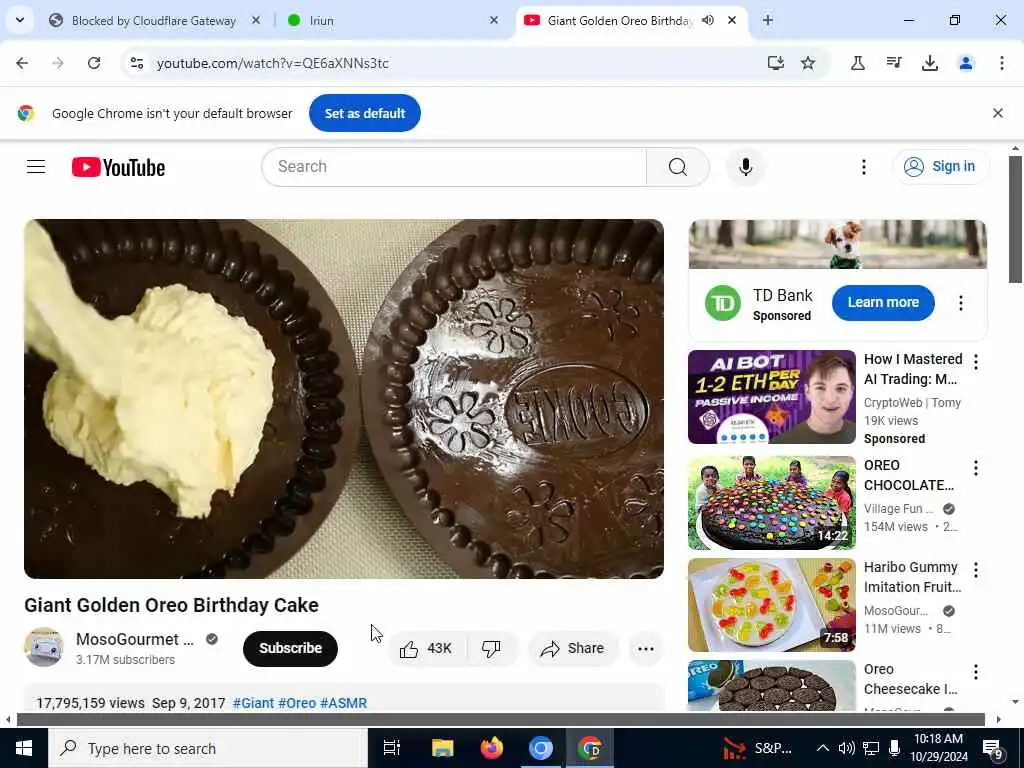The image size is (1024, 768).
Task: Reload the page
Action: pos(94,63)
